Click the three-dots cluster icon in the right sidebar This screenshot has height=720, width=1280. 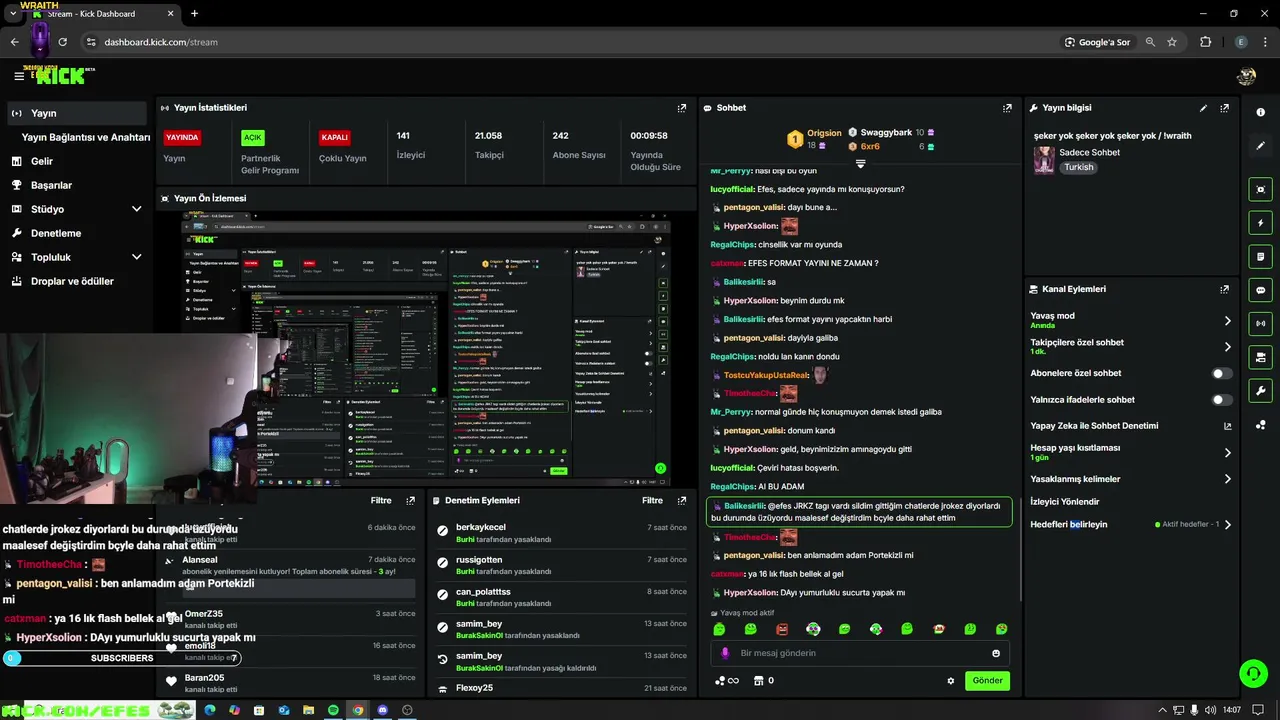(x=1260, y=425)
